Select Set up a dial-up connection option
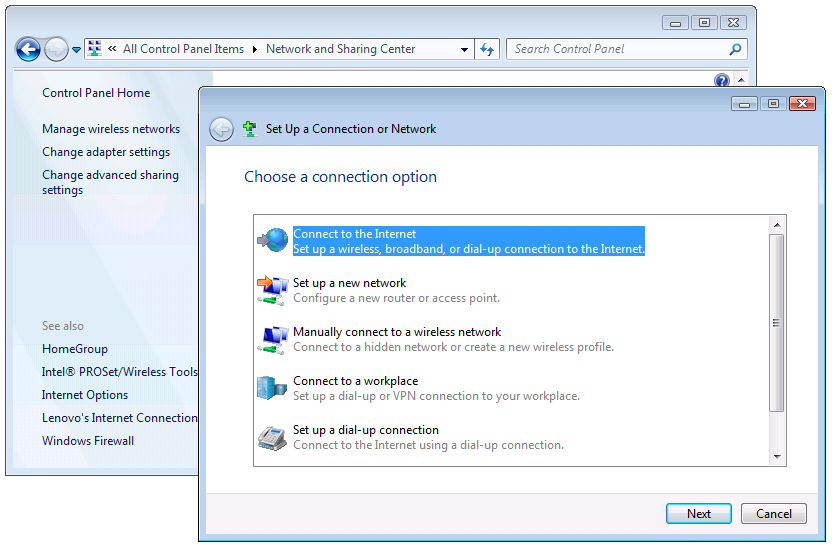The width and height of the screenshot is (832, 549). (x=428, y=438)
